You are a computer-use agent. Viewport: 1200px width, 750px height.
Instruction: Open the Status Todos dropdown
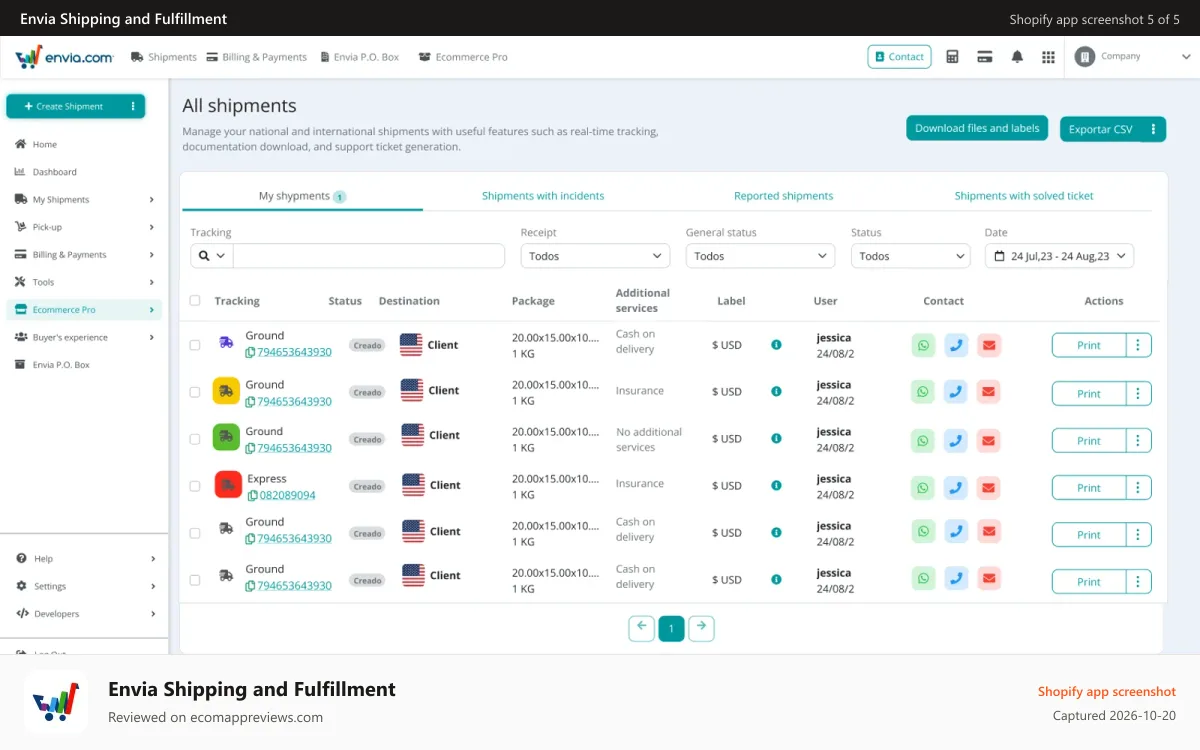click(x=911, y=256)
